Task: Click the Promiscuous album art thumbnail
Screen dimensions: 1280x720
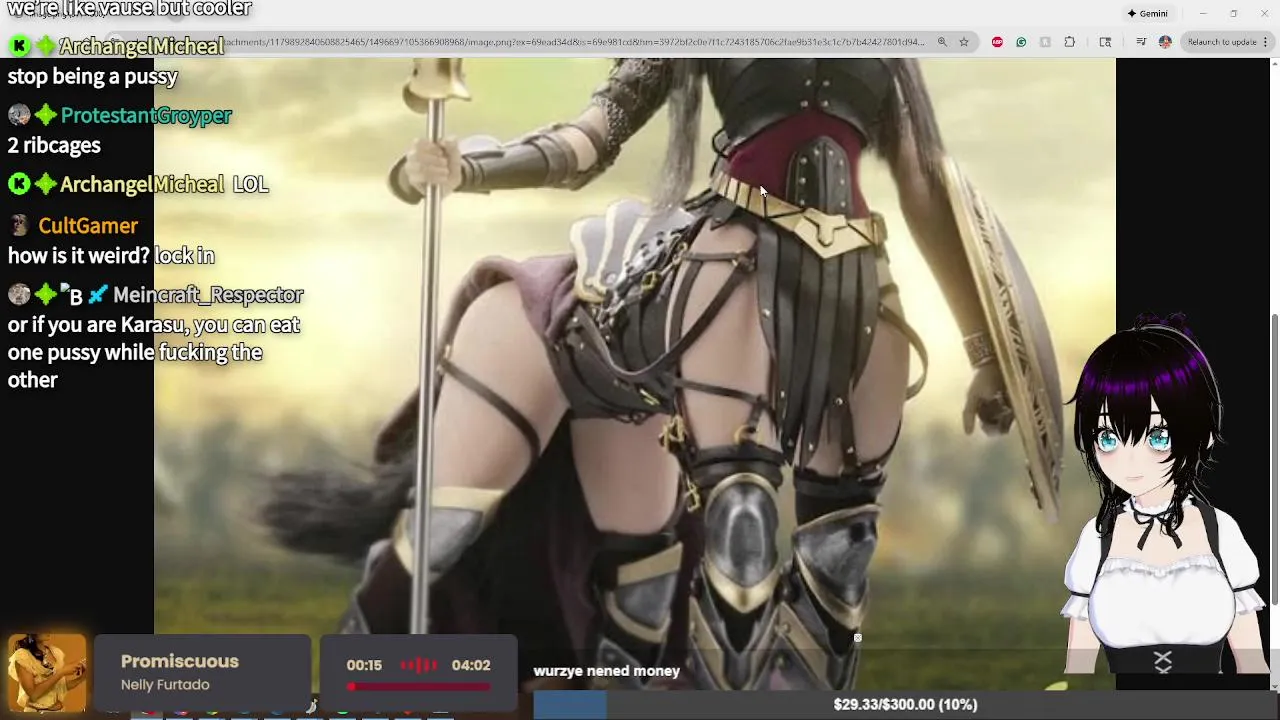Action: (x=46, y=672)
